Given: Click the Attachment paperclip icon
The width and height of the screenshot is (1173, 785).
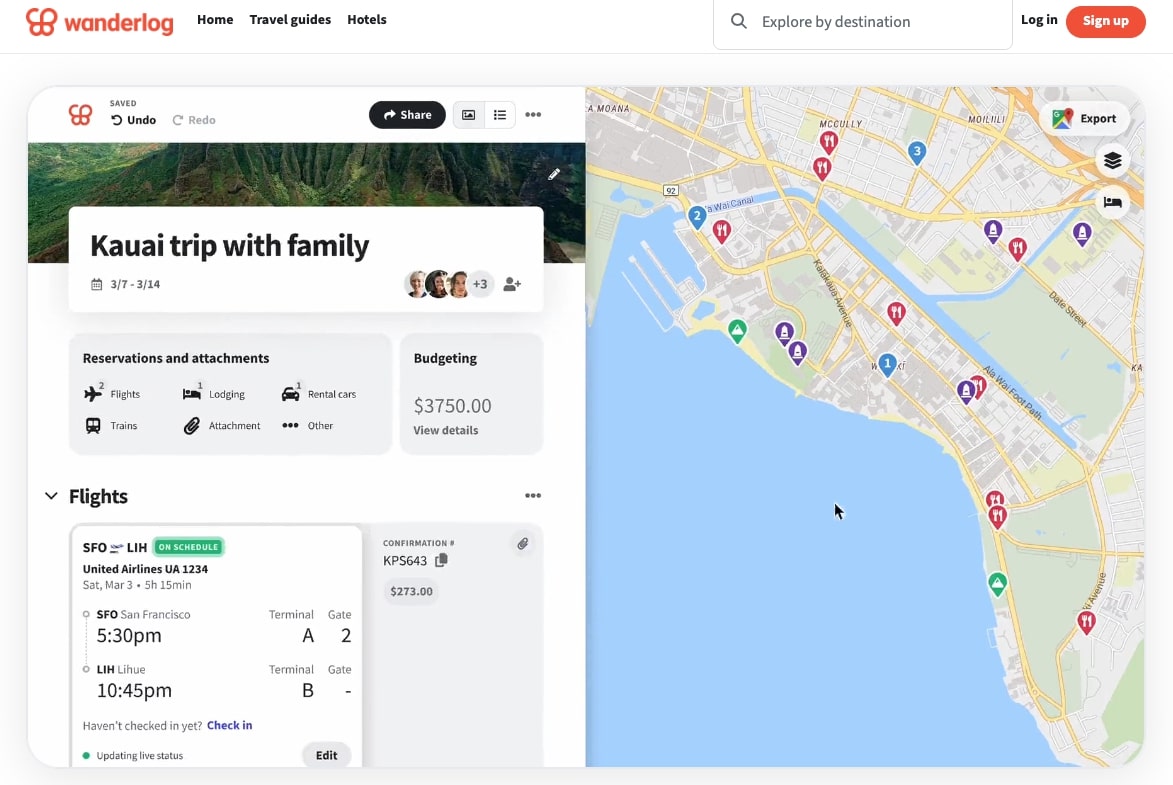Looking at the screenshot, I should [x=191, y=425].
